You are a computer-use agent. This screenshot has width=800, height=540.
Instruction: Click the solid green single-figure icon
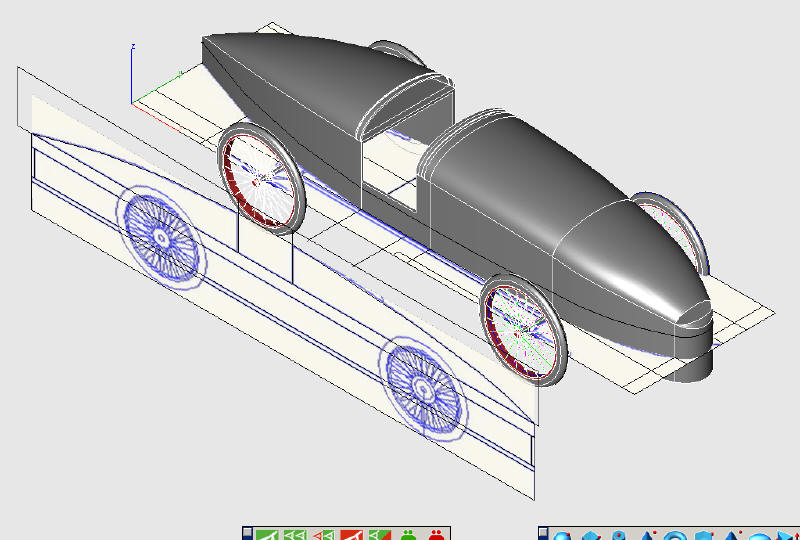point(265,535)
